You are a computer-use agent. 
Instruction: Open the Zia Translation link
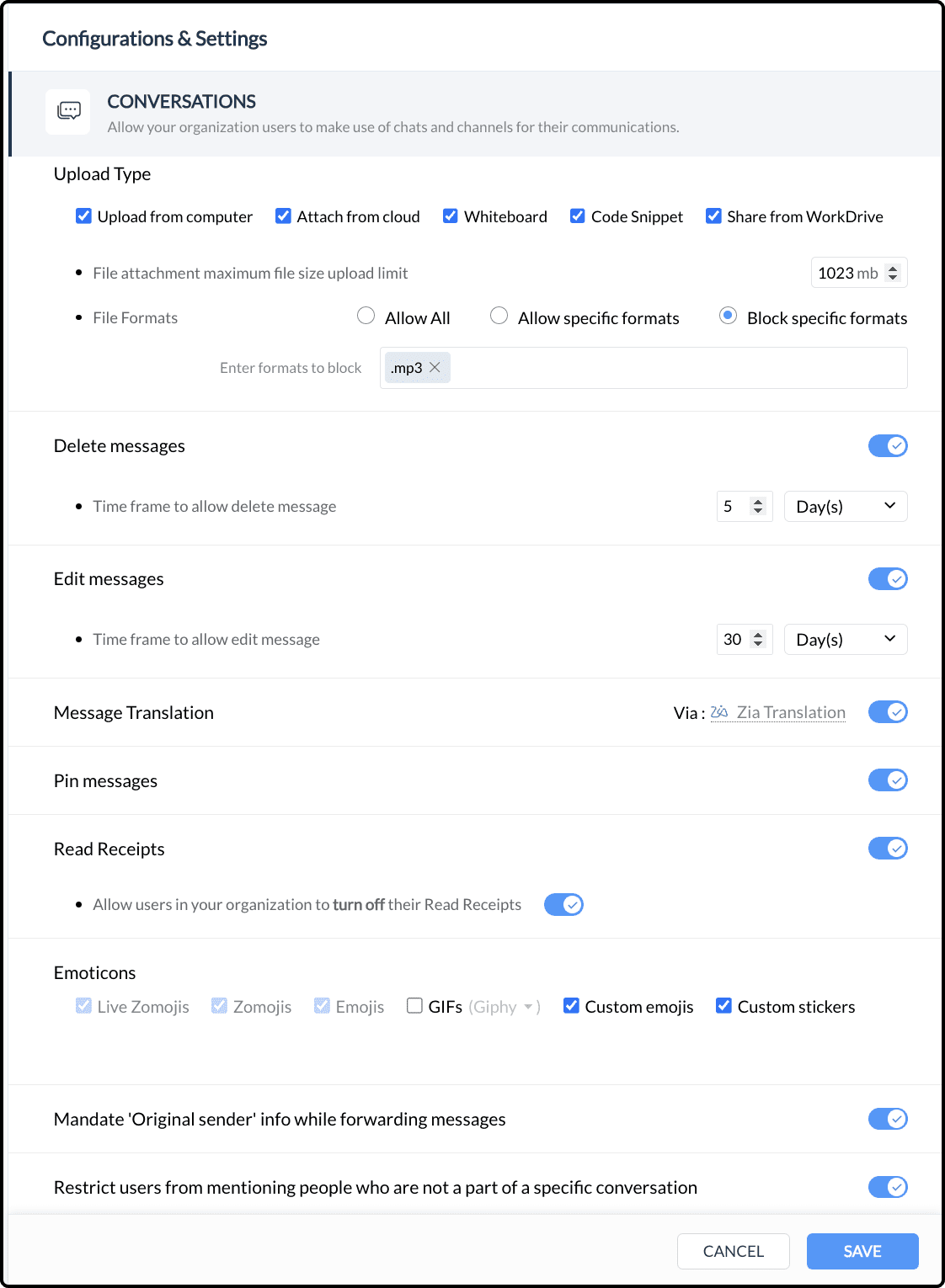click(791, 712)
